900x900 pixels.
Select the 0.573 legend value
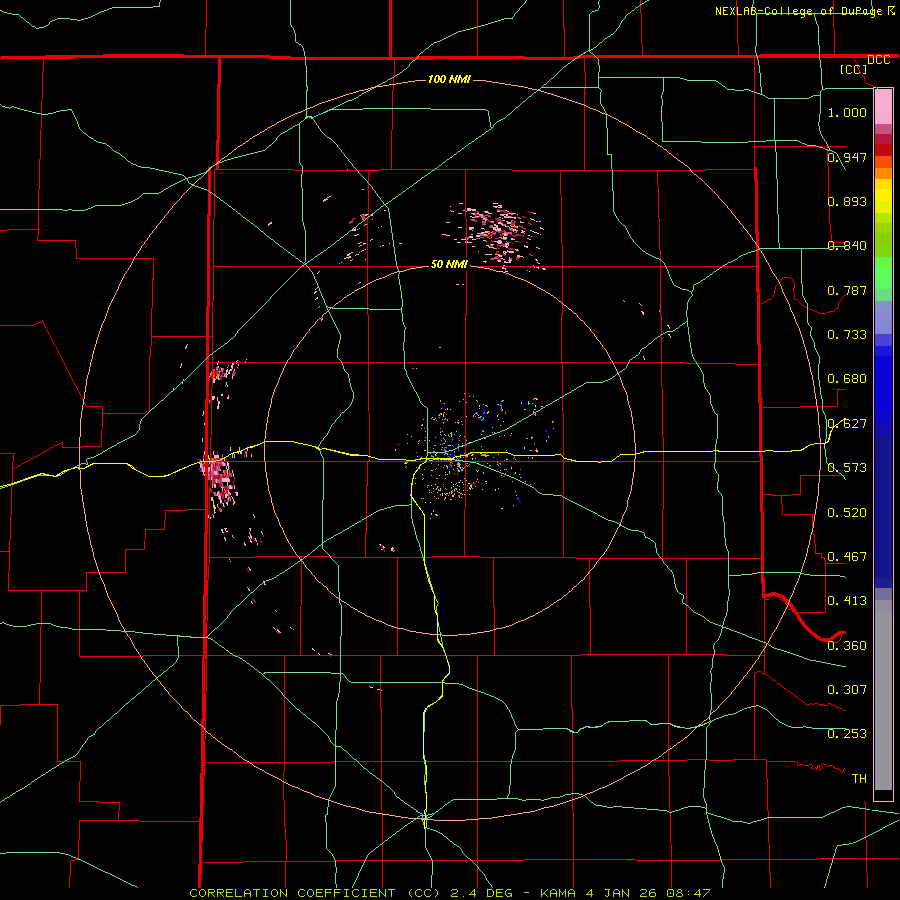847,468
